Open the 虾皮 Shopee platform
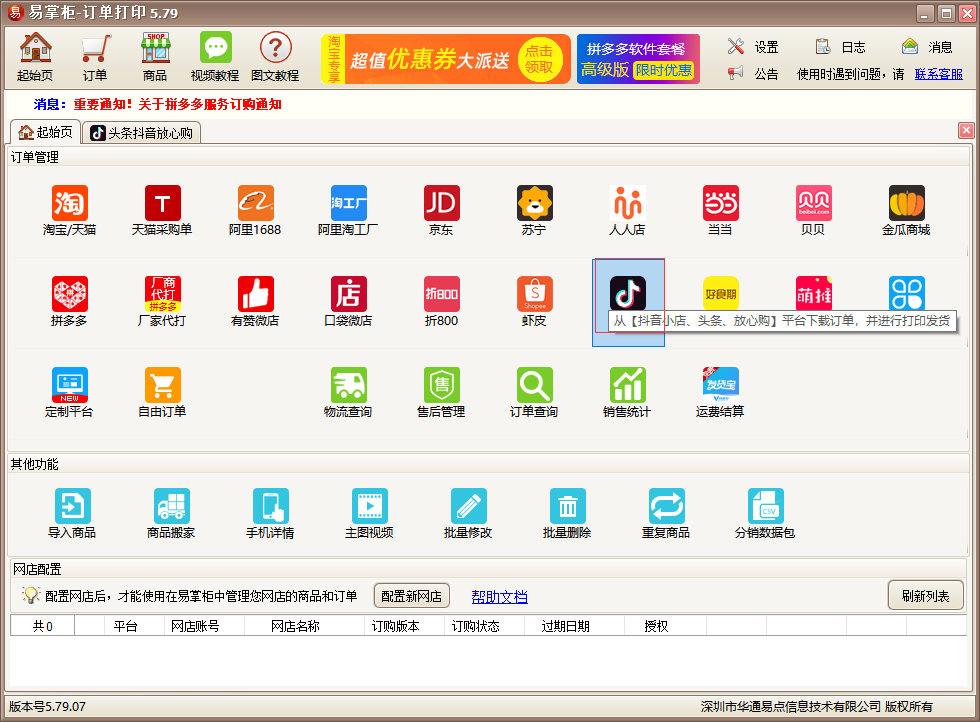980x722 pixels. pos(534,302)
